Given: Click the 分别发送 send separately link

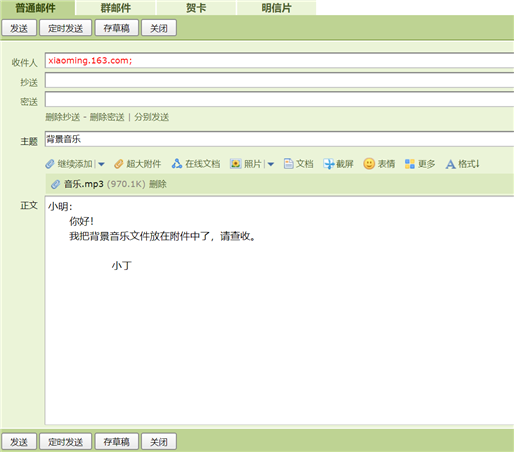Looking at the screenshot, I should (152, 117).
